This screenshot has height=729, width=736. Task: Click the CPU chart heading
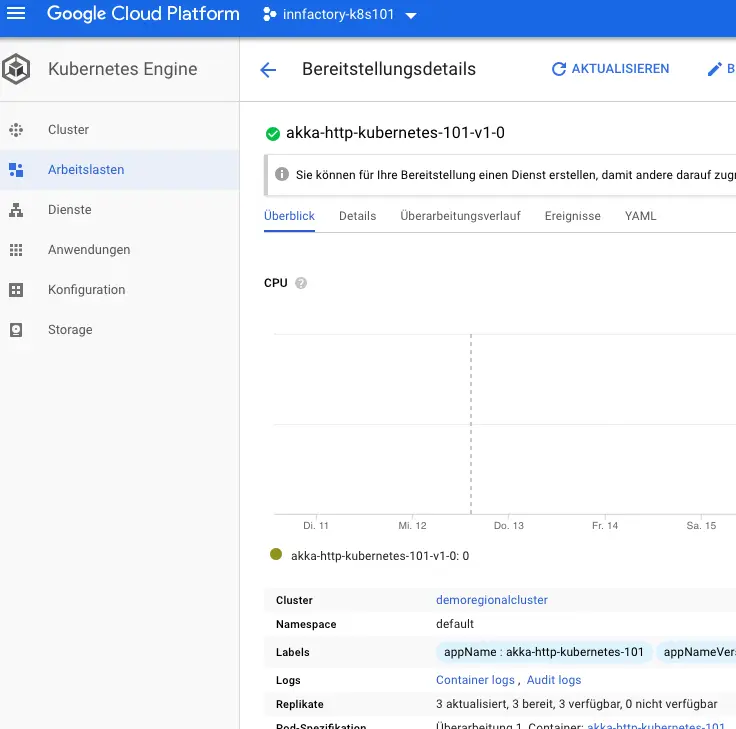point(276,283)
